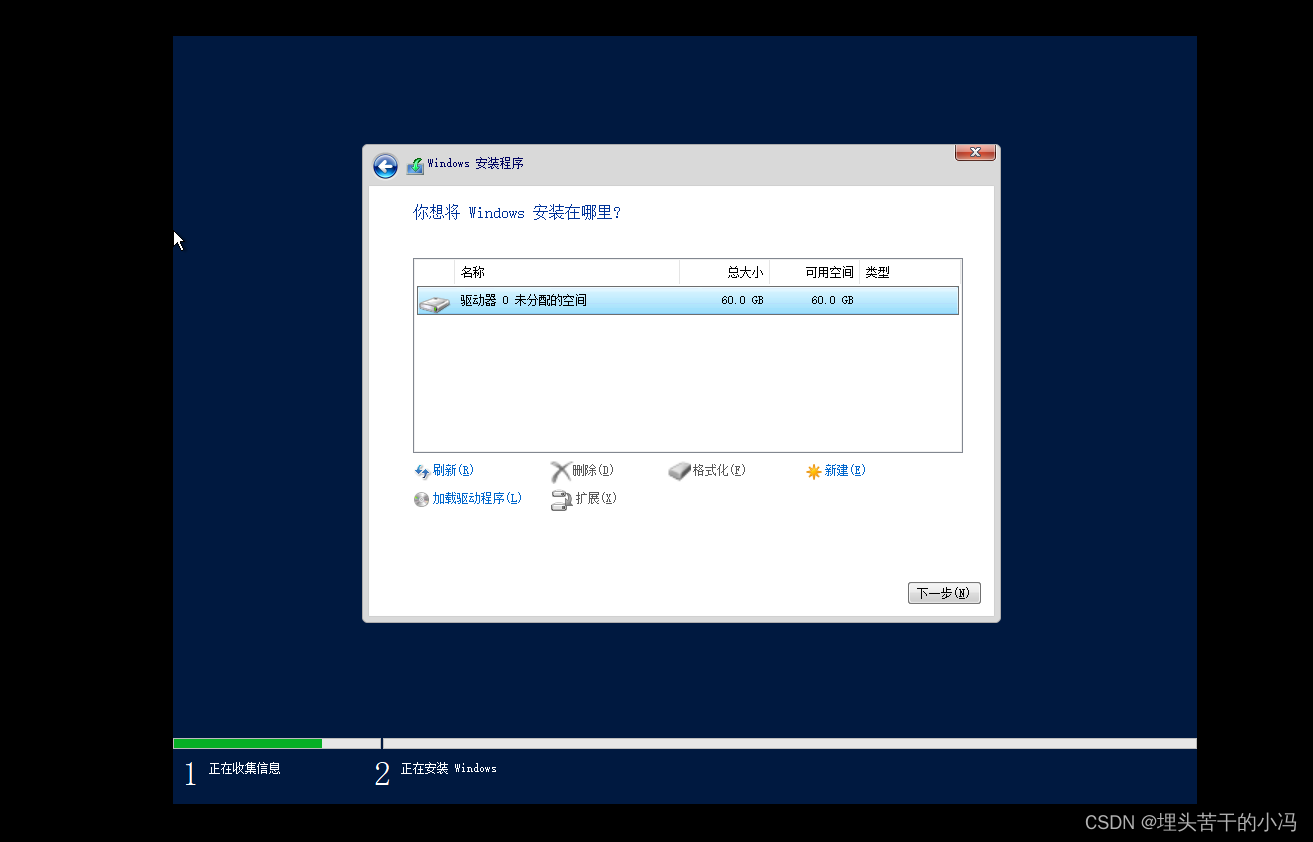Click the green installation progress bar
Screen dimensions: 1313x842
click(248, 744)
